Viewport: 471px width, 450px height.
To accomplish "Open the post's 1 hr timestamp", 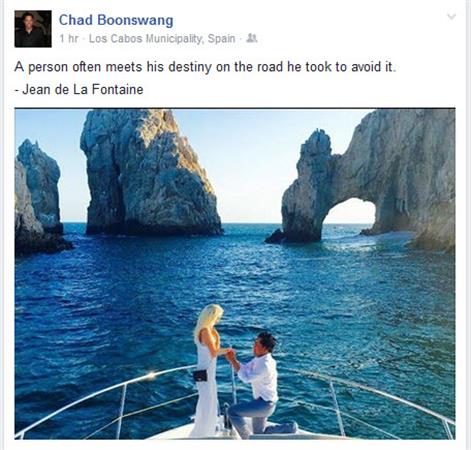I will (69, 39).
